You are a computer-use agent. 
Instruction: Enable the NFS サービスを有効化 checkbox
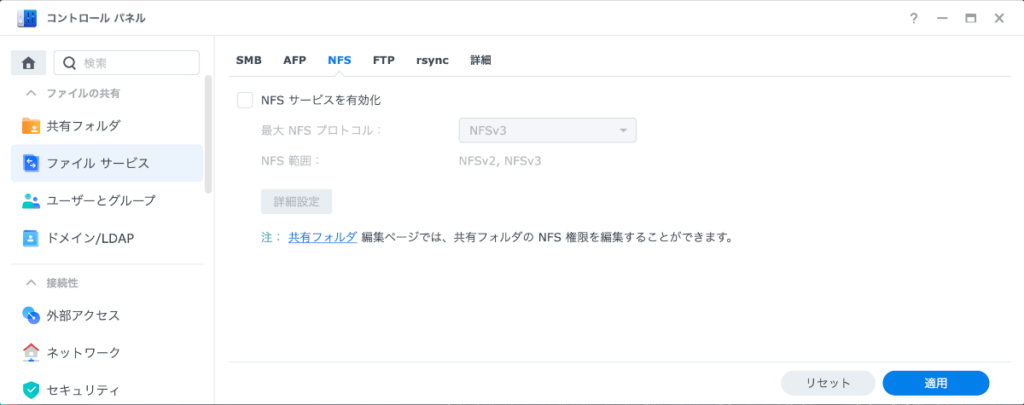pyautogui.click(x=245, y=100)
